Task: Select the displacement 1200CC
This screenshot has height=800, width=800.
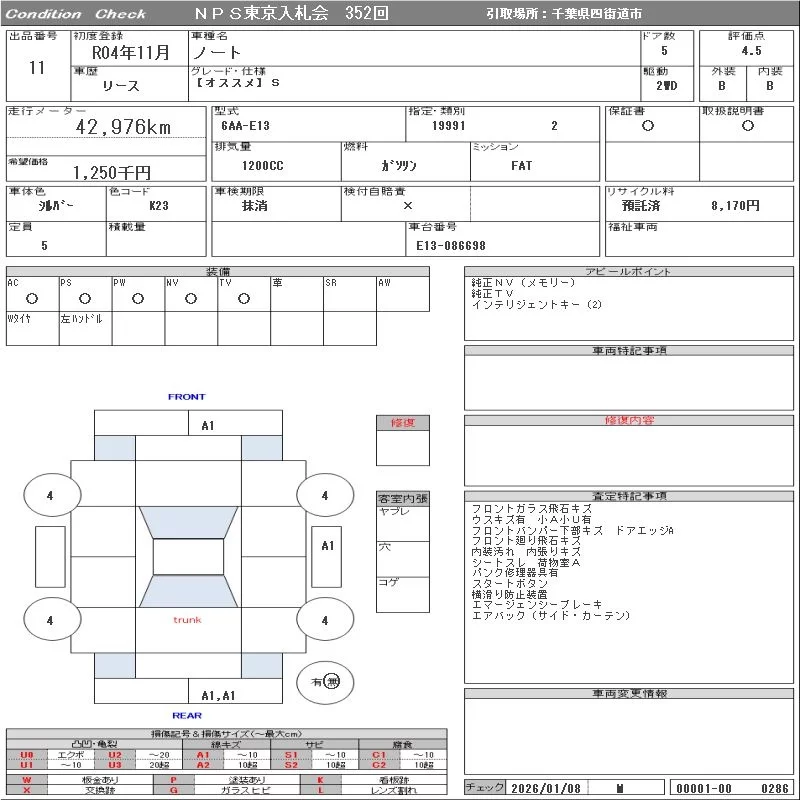Action: point(262,166)
